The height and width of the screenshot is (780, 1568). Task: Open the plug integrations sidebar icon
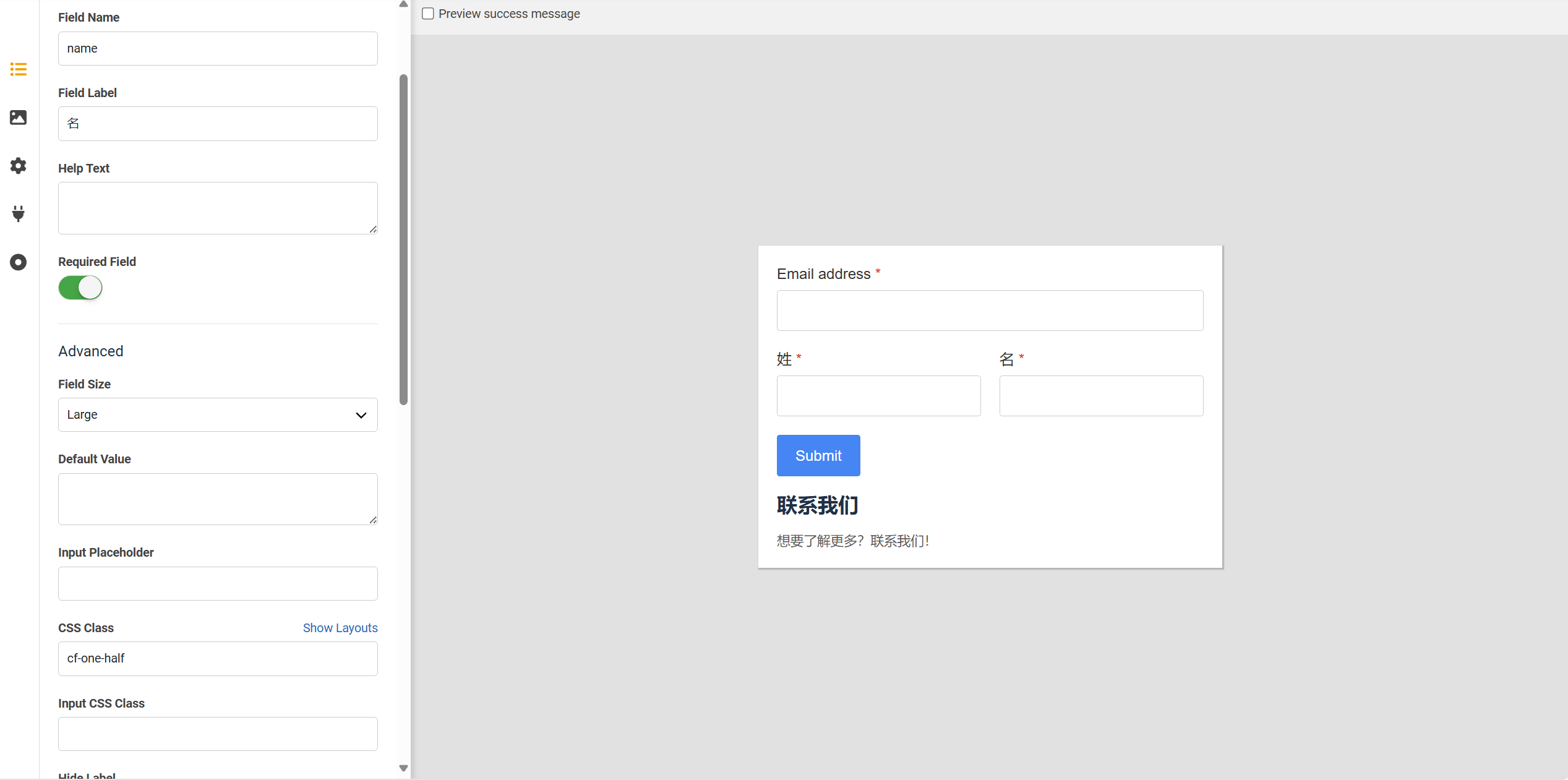[x=19, y=213]
